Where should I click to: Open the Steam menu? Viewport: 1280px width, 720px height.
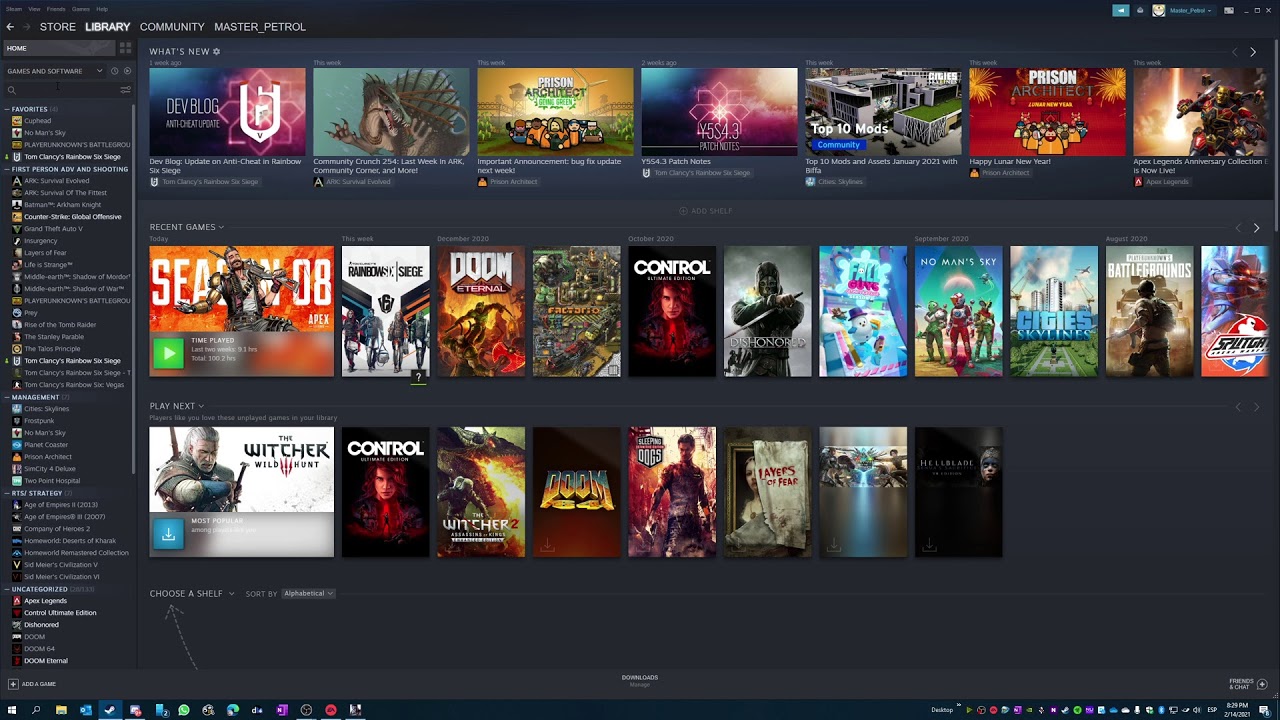(x=14, y=9)
